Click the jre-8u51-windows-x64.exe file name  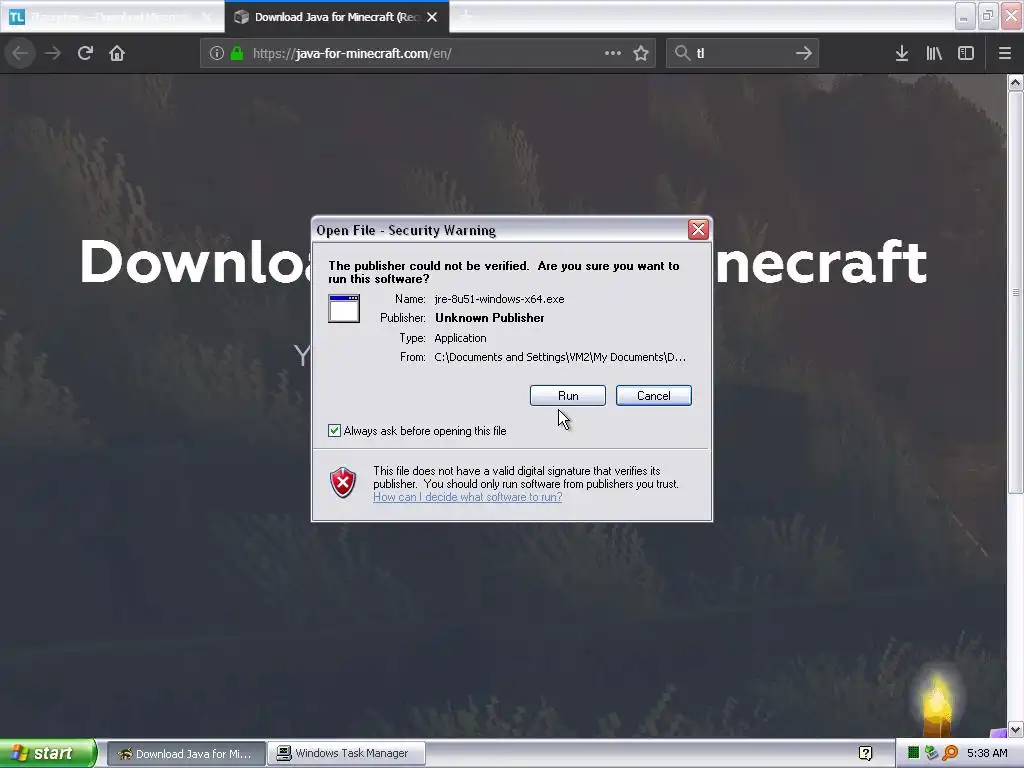500,299
